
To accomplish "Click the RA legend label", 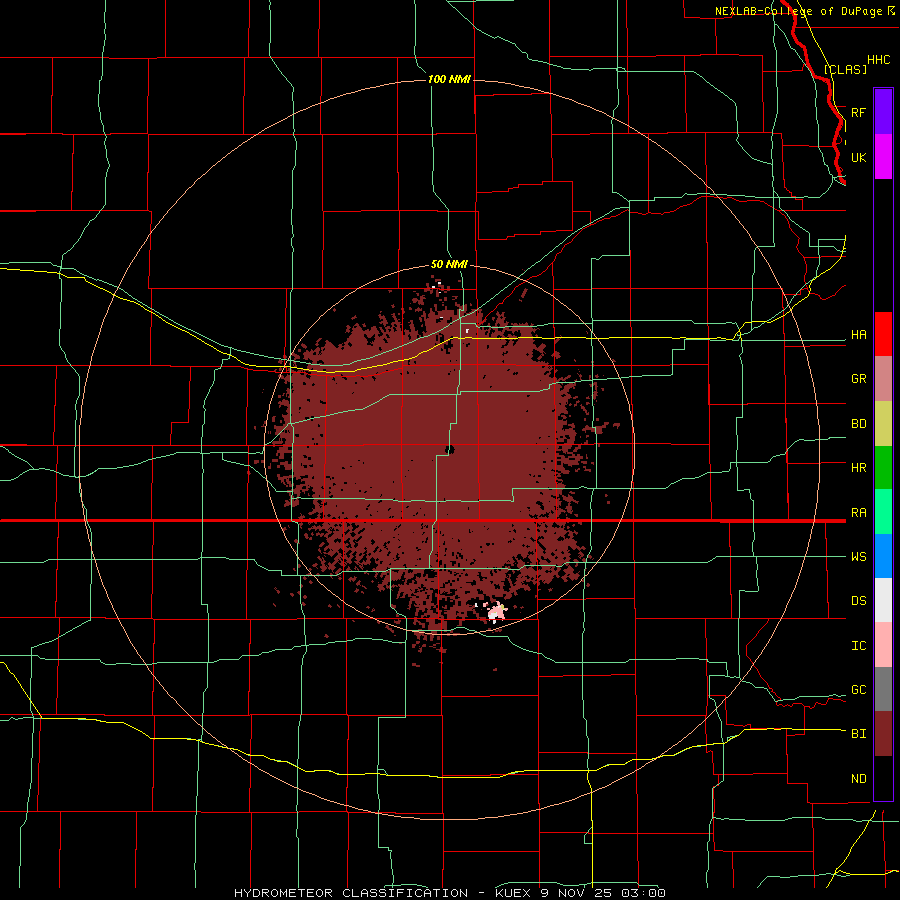I will point(859,513).
